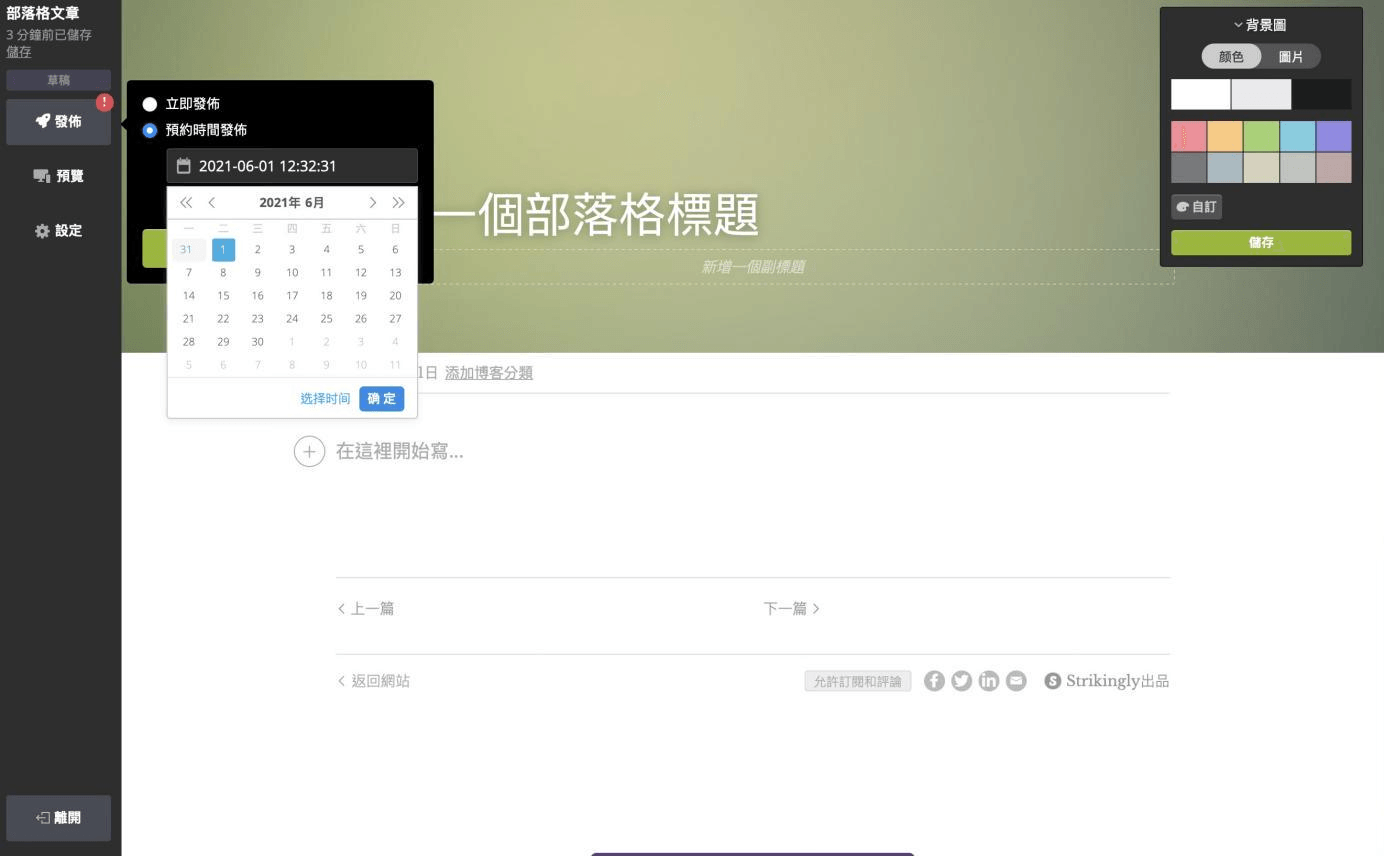This screenshot has height=856, width=1384.
Task: Click the Twitter share icon
Action: point(961,681)
